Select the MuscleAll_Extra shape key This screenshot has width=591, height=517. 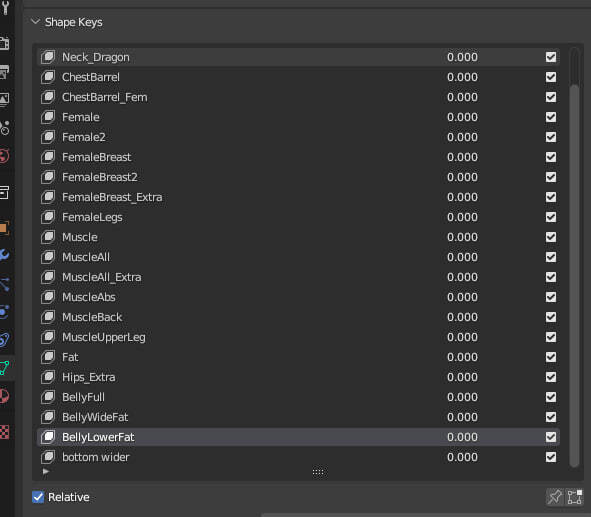(298, 277)
